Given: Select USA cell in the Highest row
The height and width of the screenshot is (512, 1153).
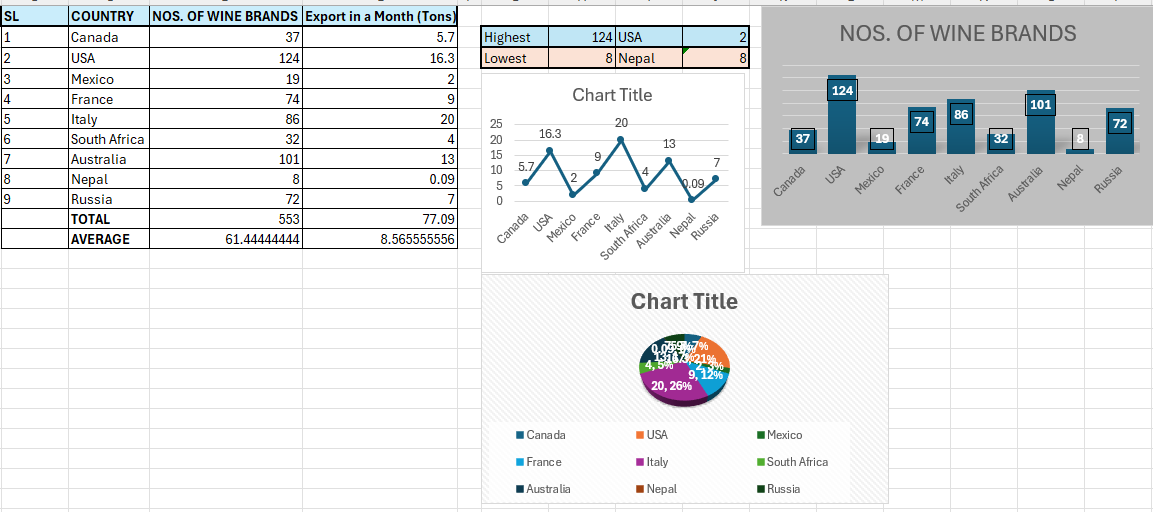Looking at the screenshot, I should tap(649, 38).
